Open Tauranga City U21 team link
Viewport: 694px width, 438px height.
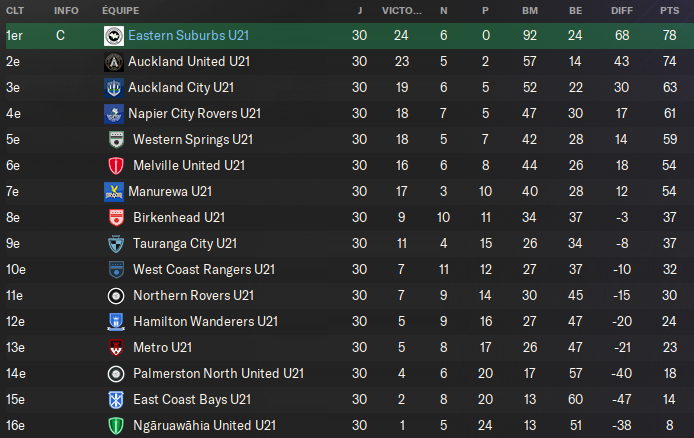point(185,244)
